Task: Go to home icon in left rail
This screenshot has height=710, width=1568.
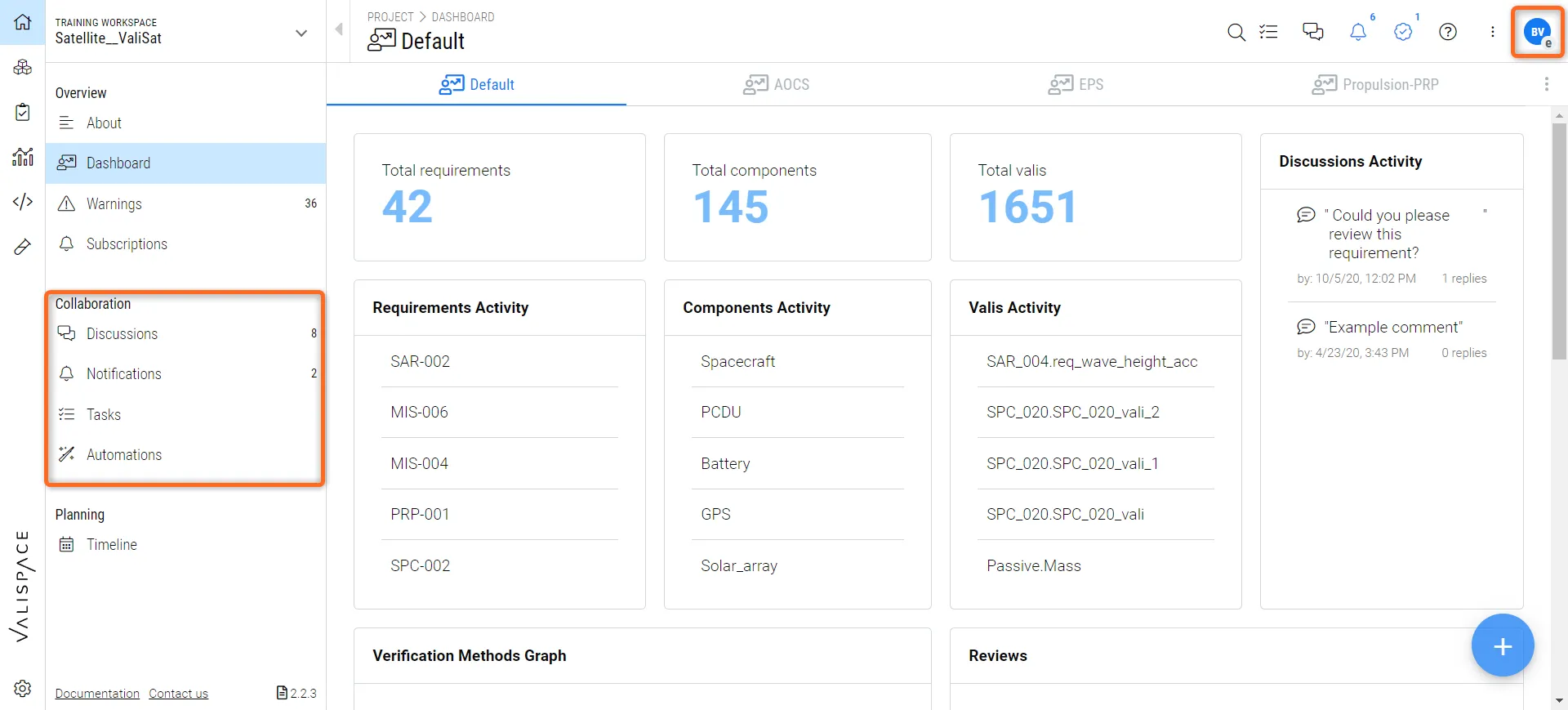Action: coord(22,22)
